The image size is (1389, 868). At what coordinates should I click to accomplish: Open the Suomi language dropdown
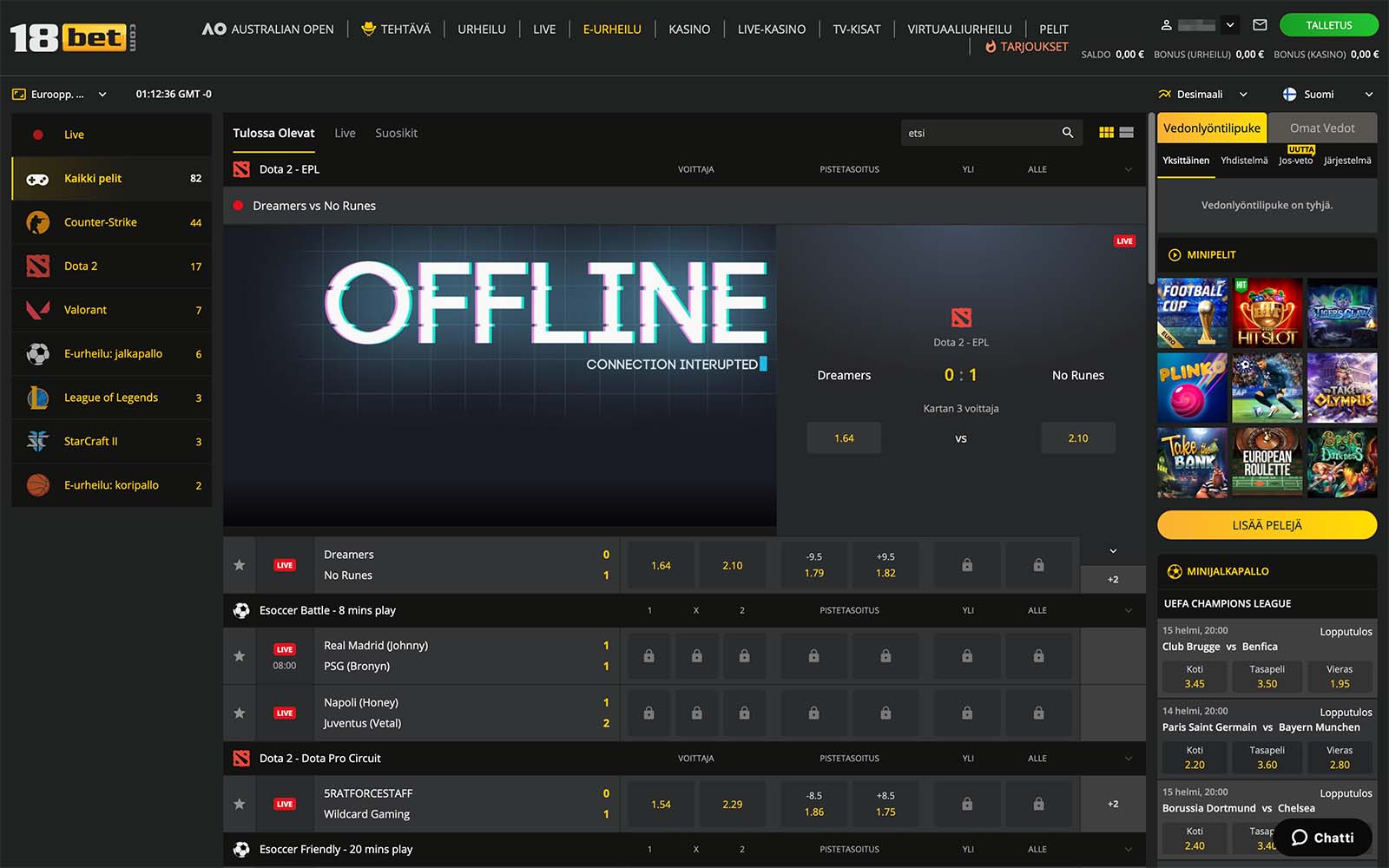click(1328, 94)
